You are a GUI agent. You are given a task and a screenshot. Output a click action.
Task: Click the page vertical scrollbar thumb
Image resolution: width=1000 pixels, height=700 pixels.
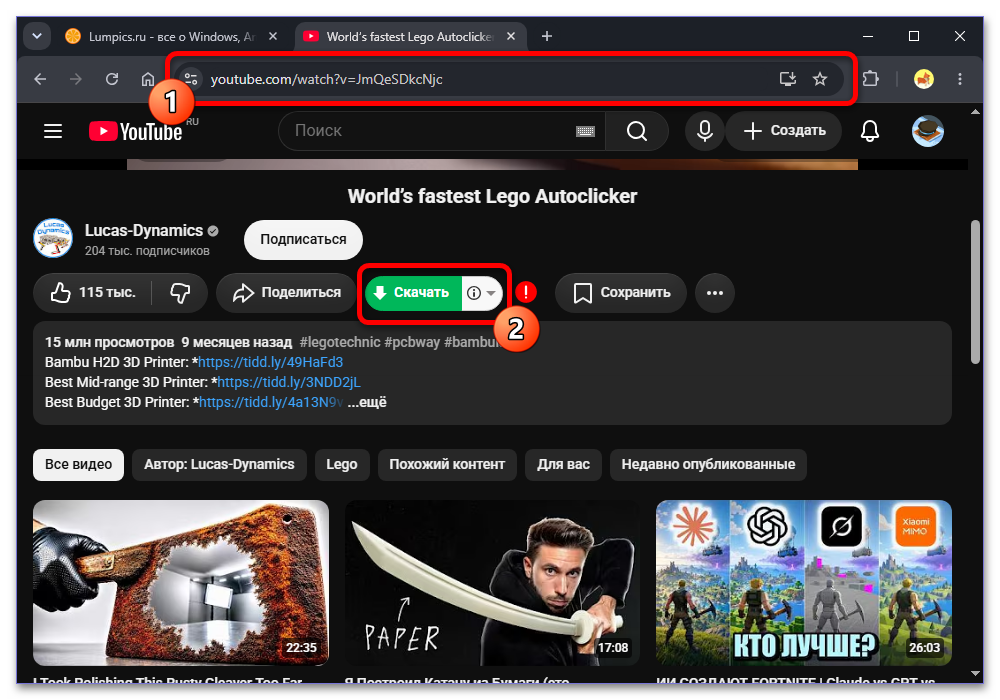pyautogui.click(x=975, y=292)
